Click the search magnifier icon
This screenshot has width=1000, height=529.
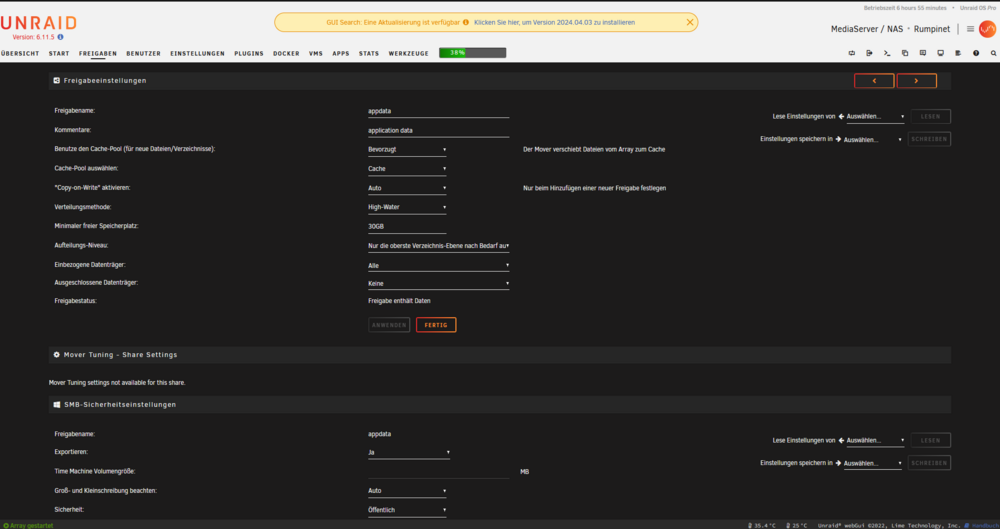point(994,53)
